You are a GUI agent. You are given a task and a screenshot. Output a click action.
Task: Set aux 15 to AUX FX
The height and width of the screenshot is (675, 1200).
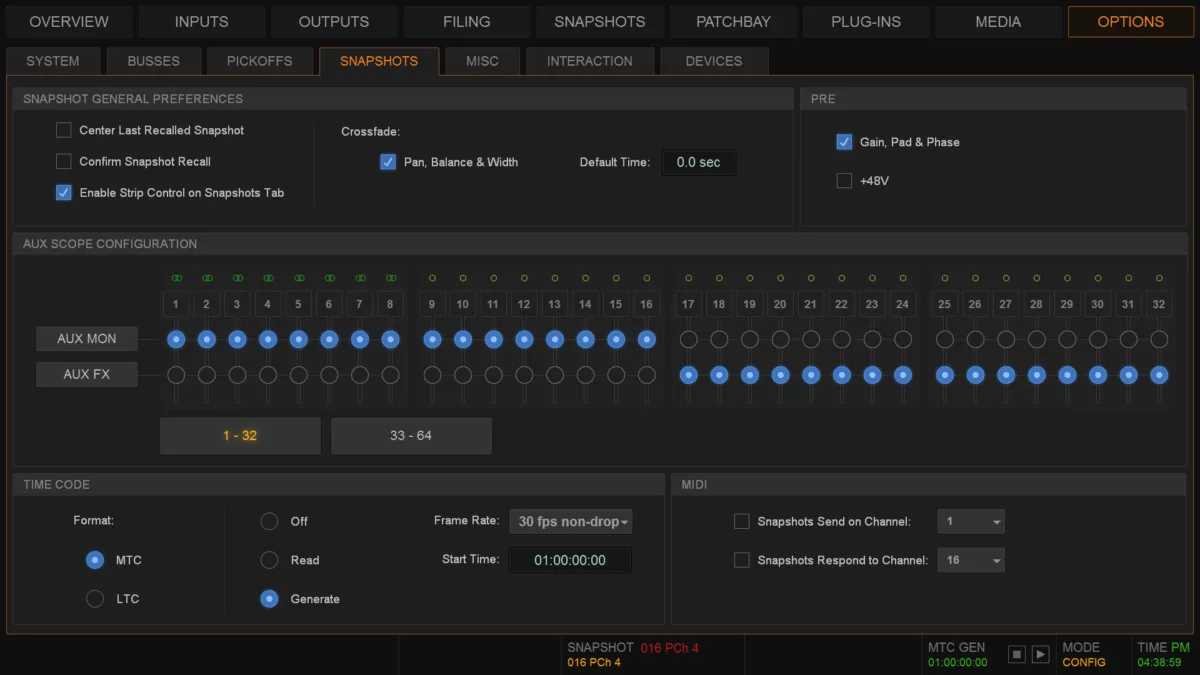616,375
